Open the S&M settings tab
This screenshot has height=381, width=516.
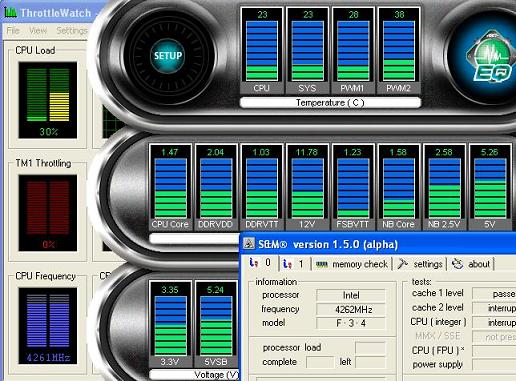pyautogui.click(x=420, y=264)
